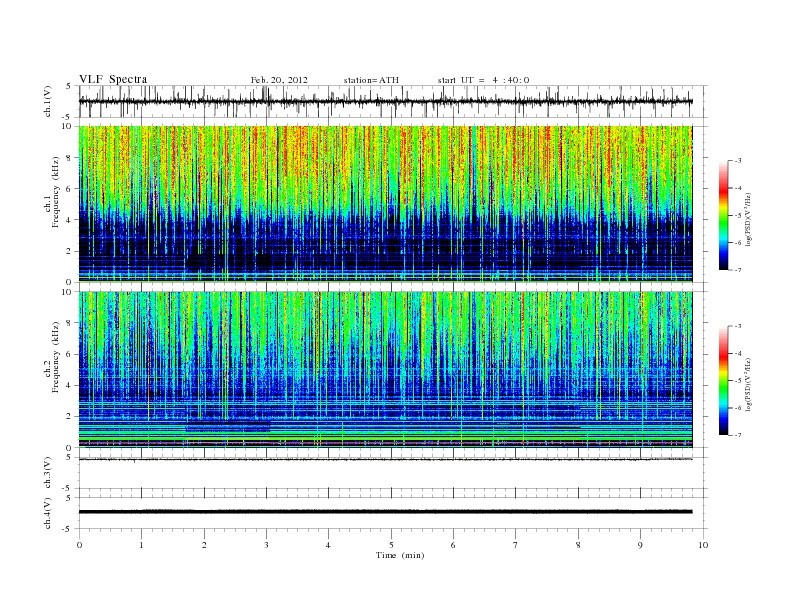792x612 pixels.
Task: Click the time axis tick label "3"
Action: point(266,545)
